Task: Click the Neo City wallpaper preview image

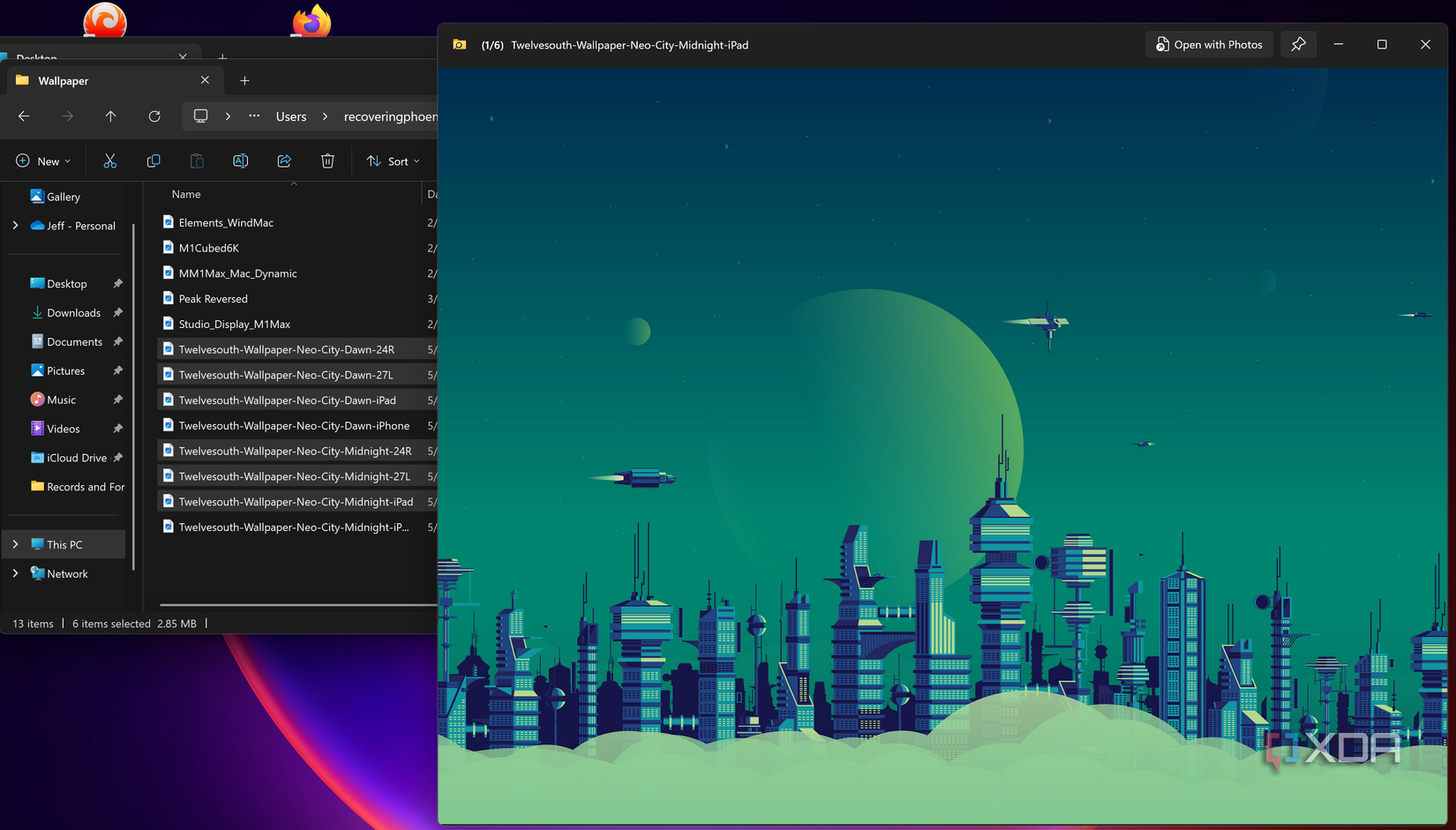Action: pyautogui.click(x=942, y=445)
